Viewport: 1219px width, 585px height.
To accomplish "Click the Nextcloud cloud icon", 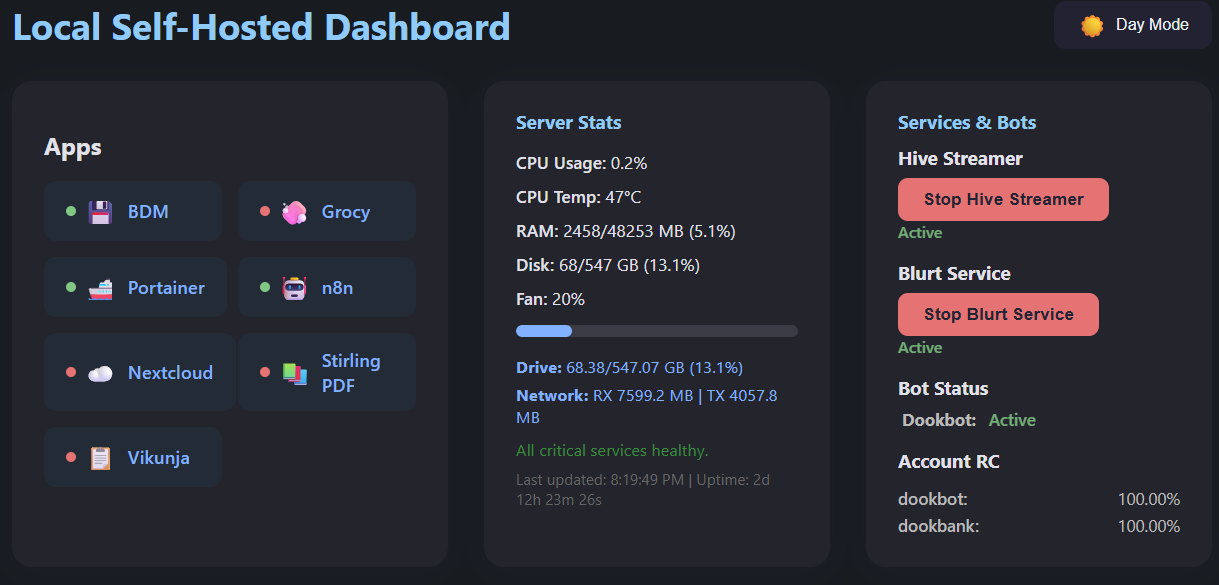I will pos(100,373).
